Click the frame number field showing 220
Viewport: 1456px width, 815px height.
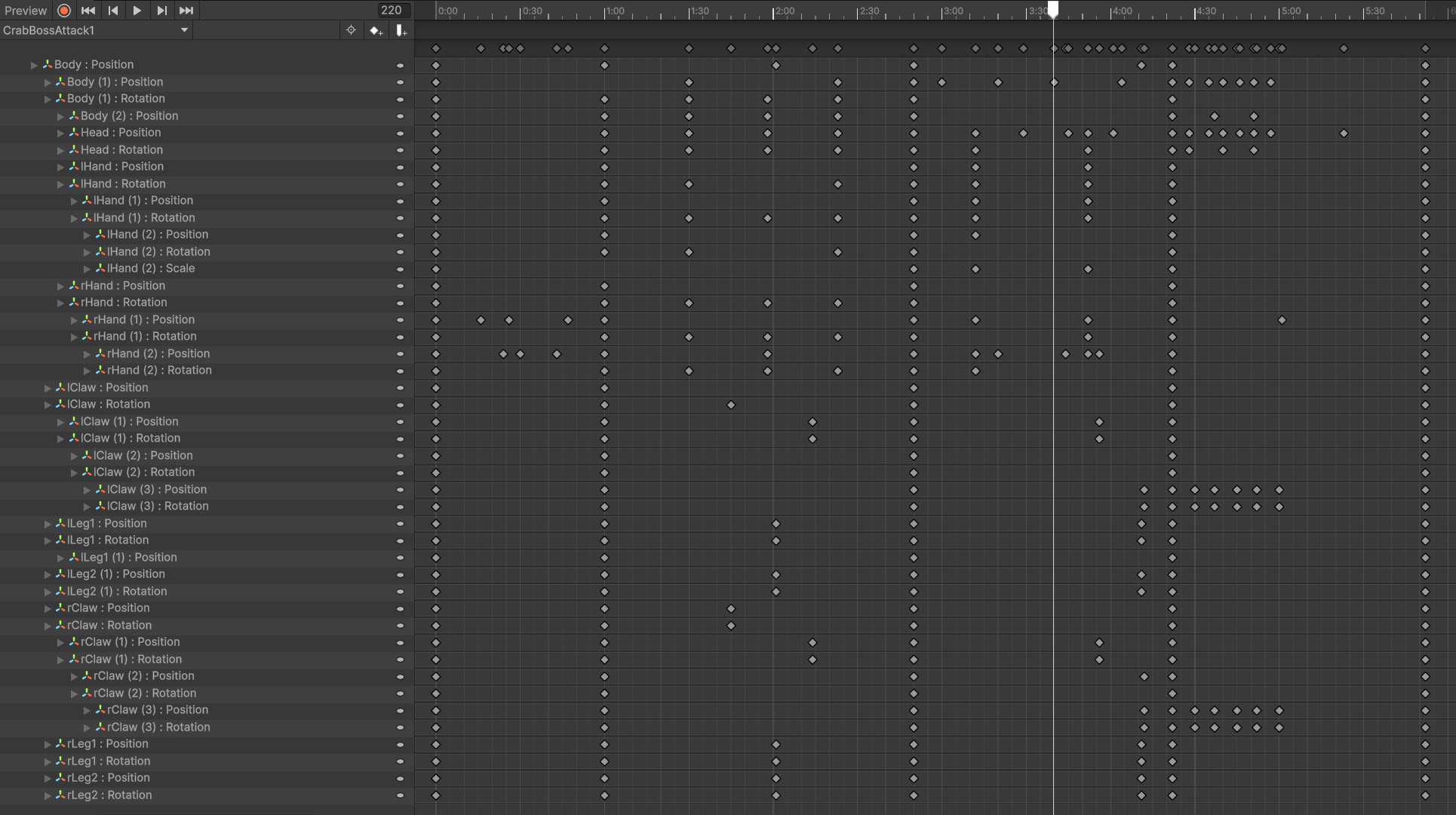[392, 11]
